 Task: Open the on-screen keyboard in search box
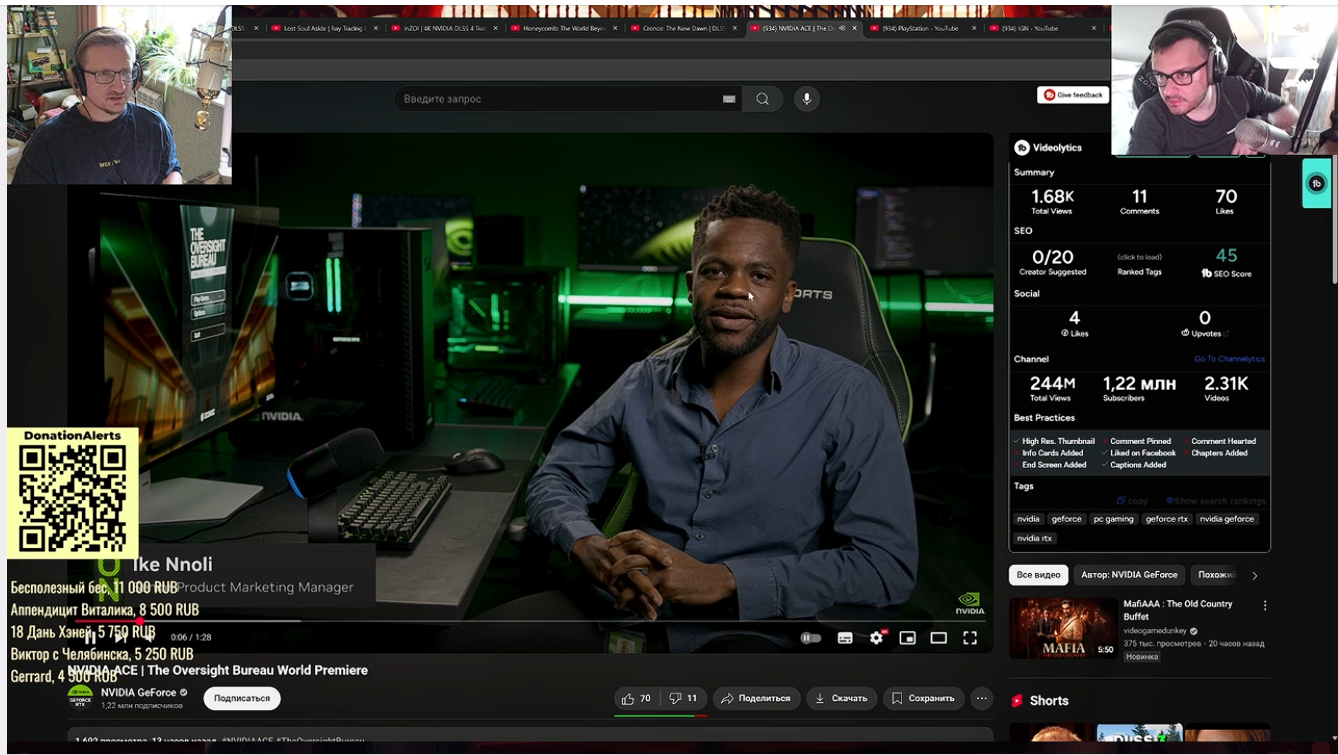[x=729, y=99]
